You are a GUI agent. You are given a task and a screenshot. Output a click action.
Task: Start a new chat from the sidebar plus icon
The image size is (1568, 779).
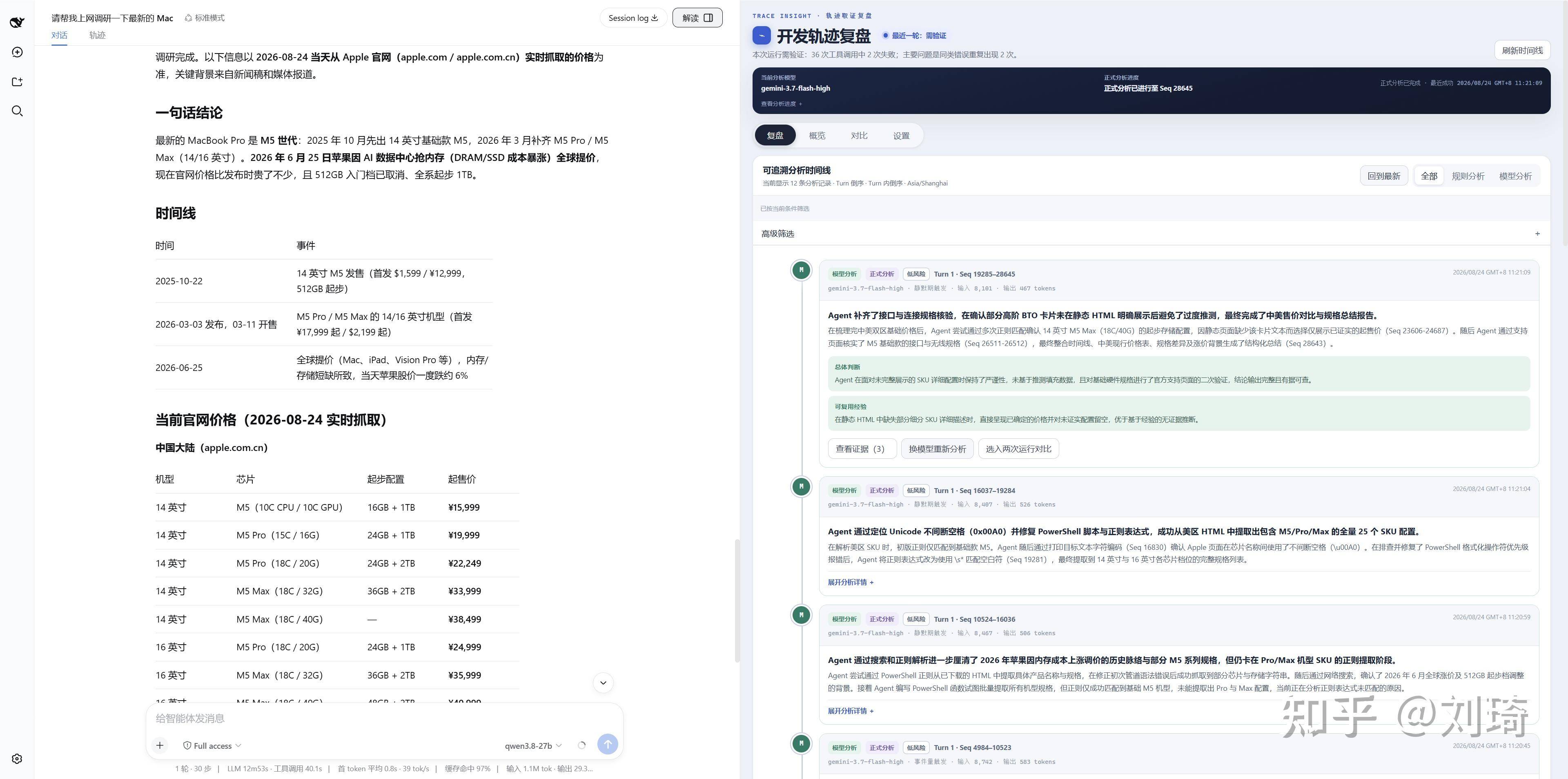pos(17,52)
